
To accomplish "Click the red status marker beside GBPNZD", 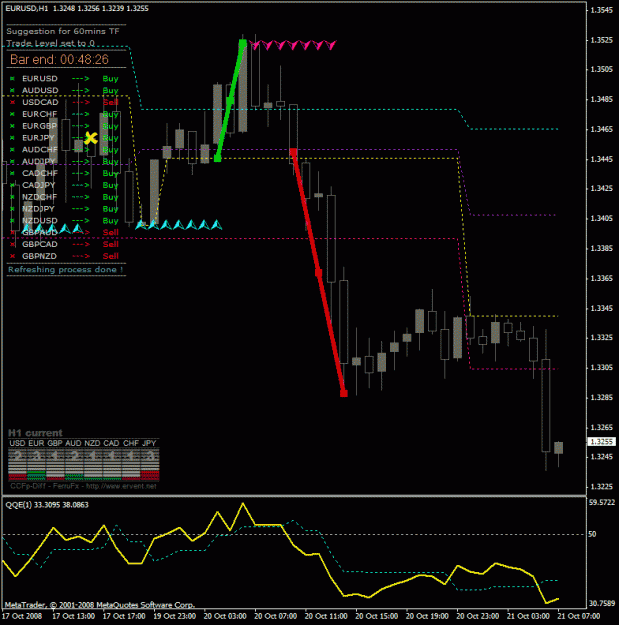I will coord(12,256).
